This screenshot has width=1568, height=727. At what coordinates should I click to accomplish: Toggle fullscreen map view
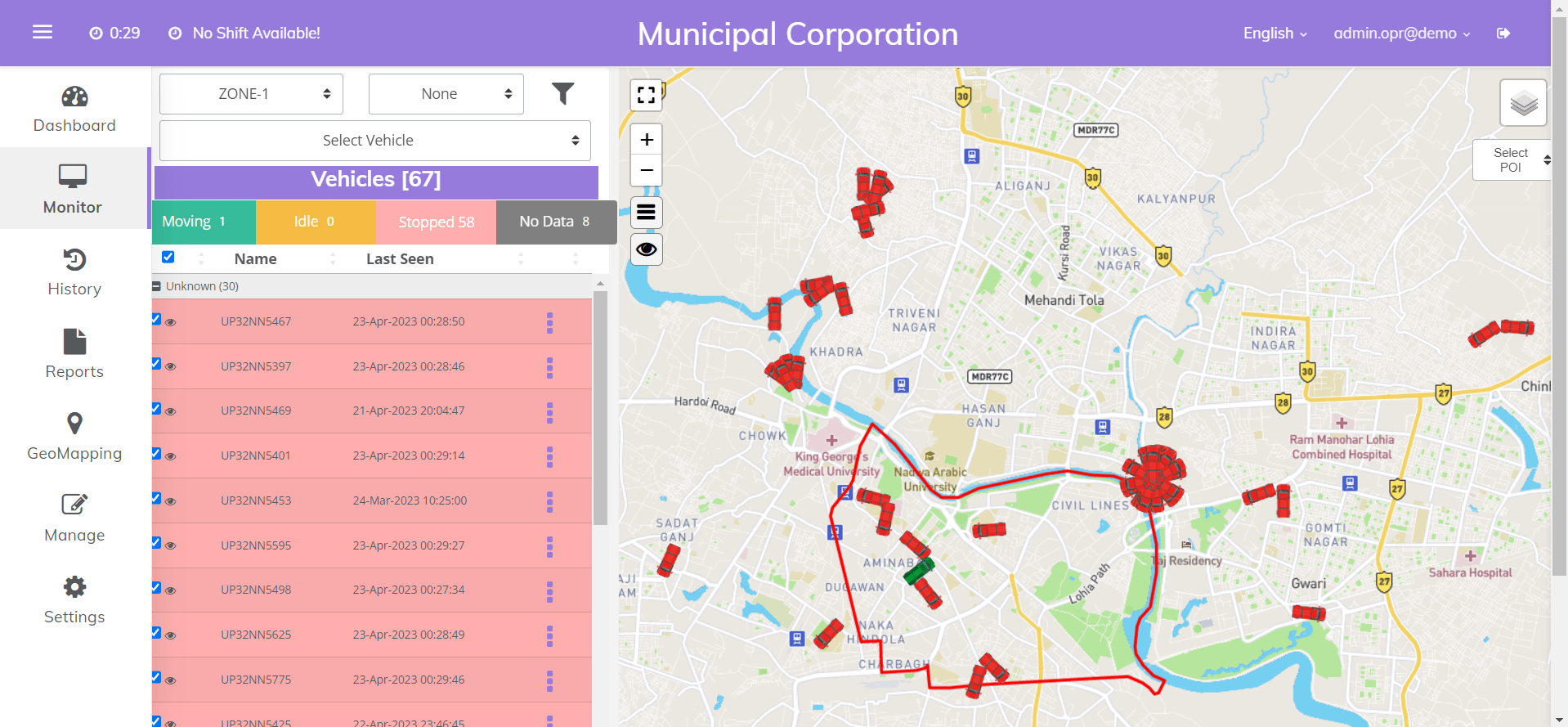(646, 95)
